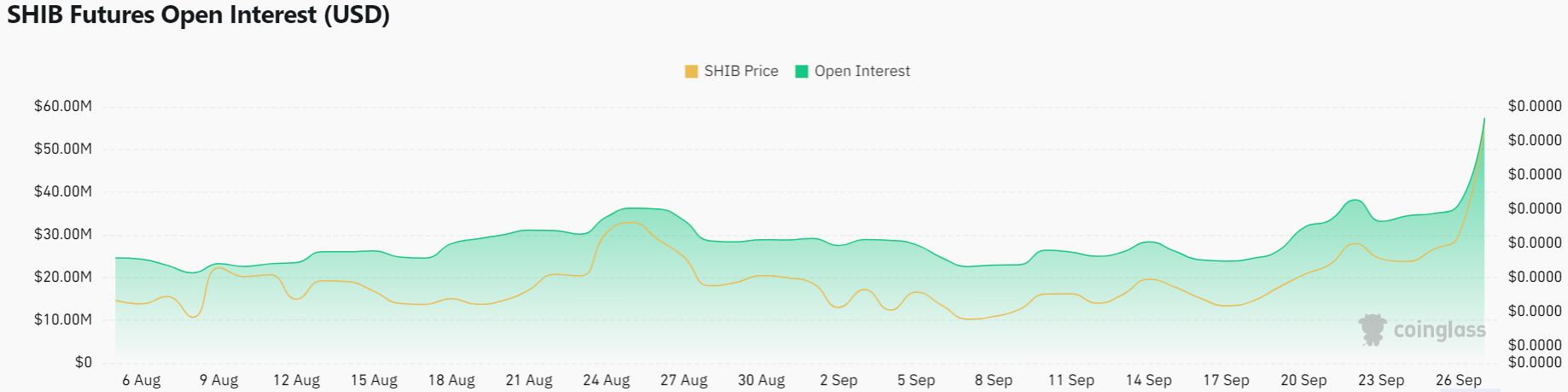Click the coinglass watermark logo icon

[1373, 330]
